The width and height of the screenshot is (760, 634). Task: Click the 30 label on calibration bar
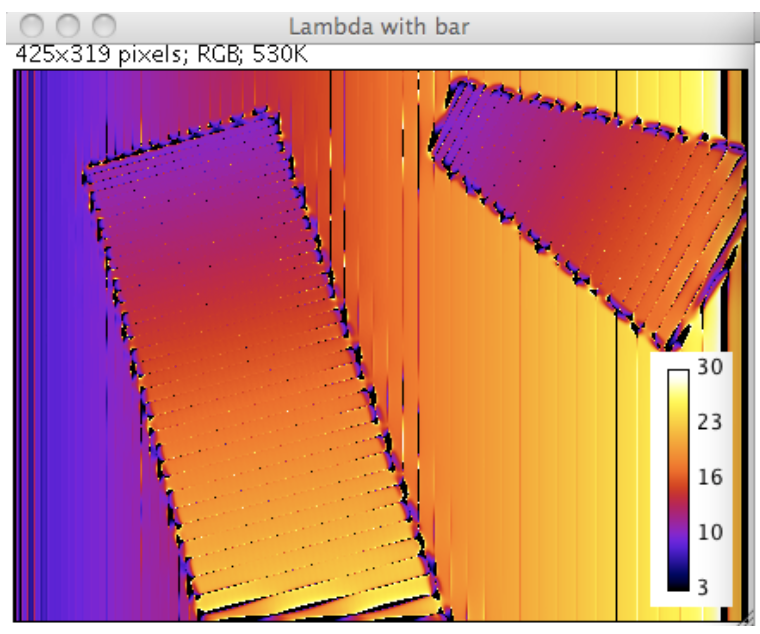pos(711,367)
